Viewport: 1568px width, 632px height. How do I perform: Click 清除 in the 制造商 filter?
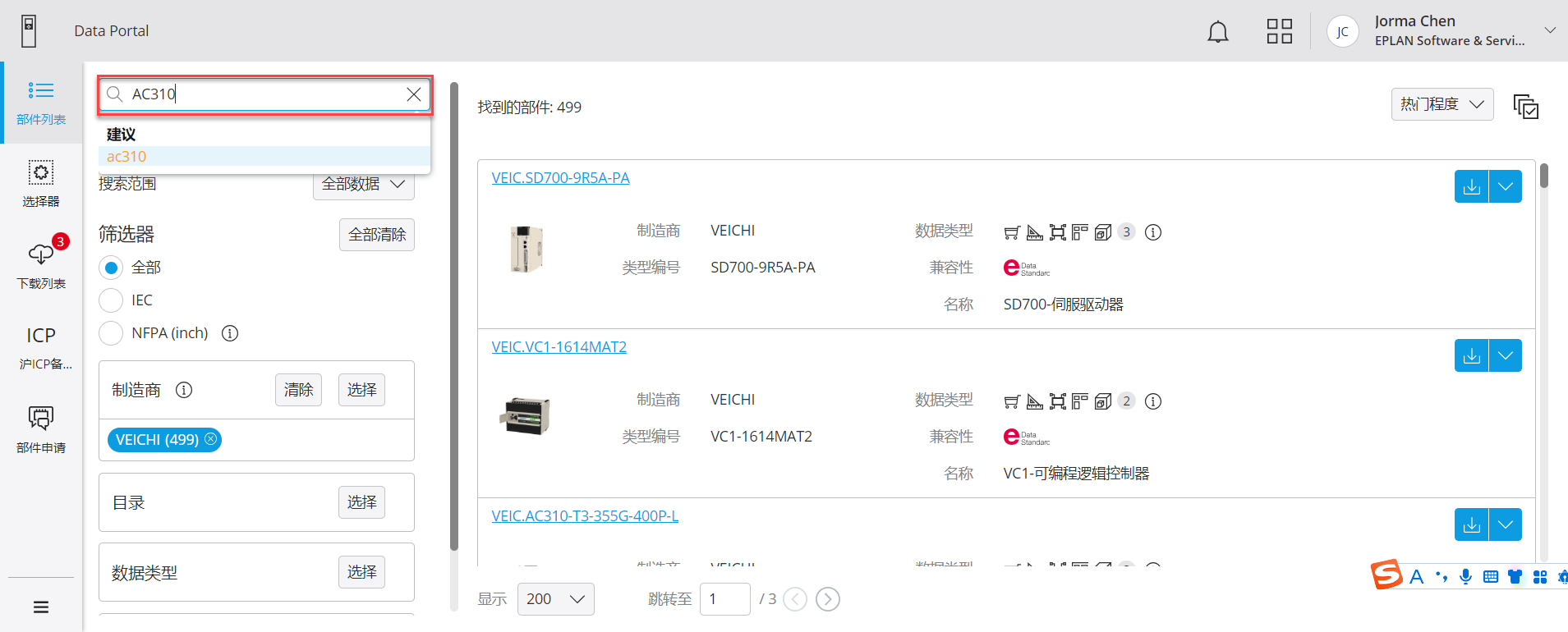298,390
